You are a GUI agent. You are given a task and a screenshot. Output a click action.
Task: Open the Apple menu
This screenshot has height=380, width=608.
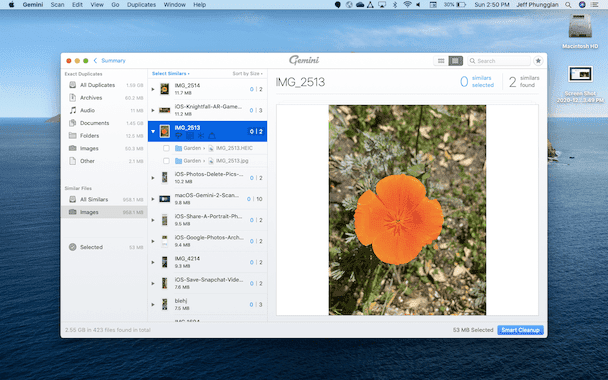click(11, 5)
